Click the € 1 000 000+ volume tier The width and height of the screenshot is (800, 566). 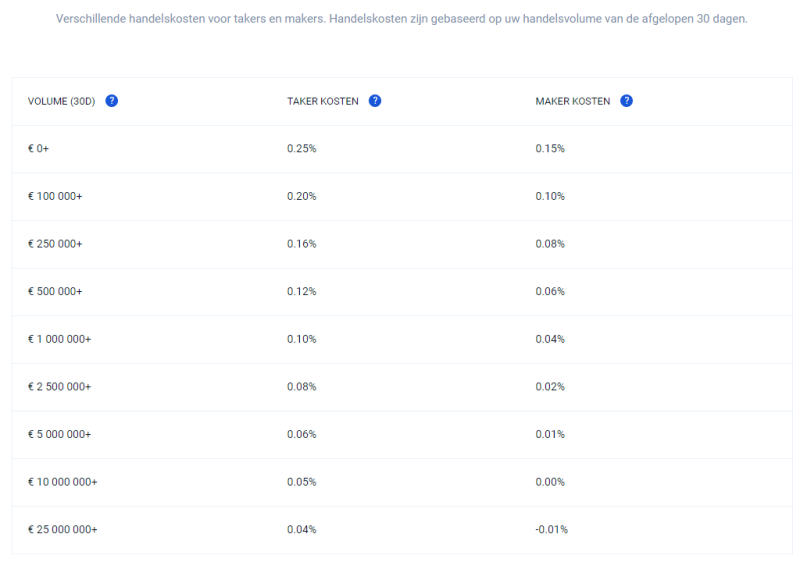coord(59,339)
